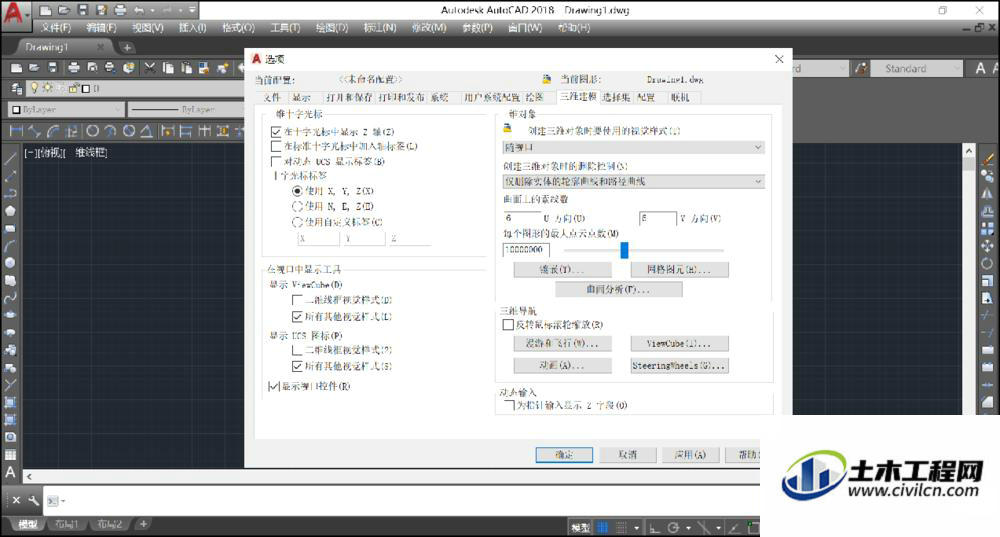Select the Multiline Text A tool

point(10,473)
